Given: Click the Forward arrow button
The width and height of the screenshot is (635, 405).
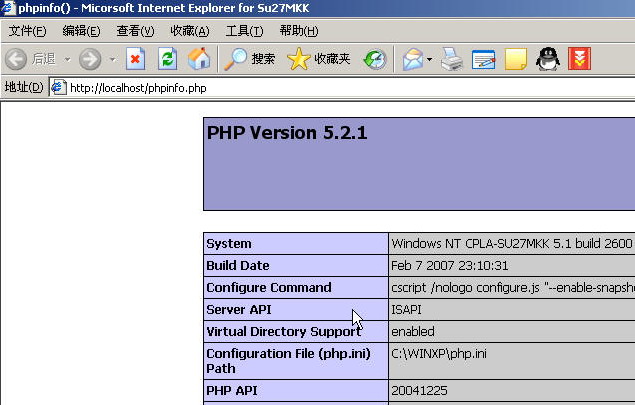Looking at the screenshot, I should coord(90,59).
